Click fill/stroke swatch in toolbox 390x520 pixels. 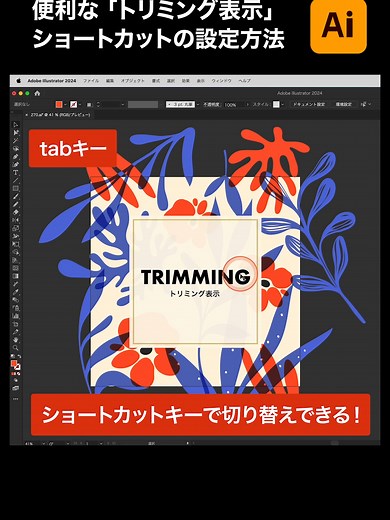click(x=15, y=365)
